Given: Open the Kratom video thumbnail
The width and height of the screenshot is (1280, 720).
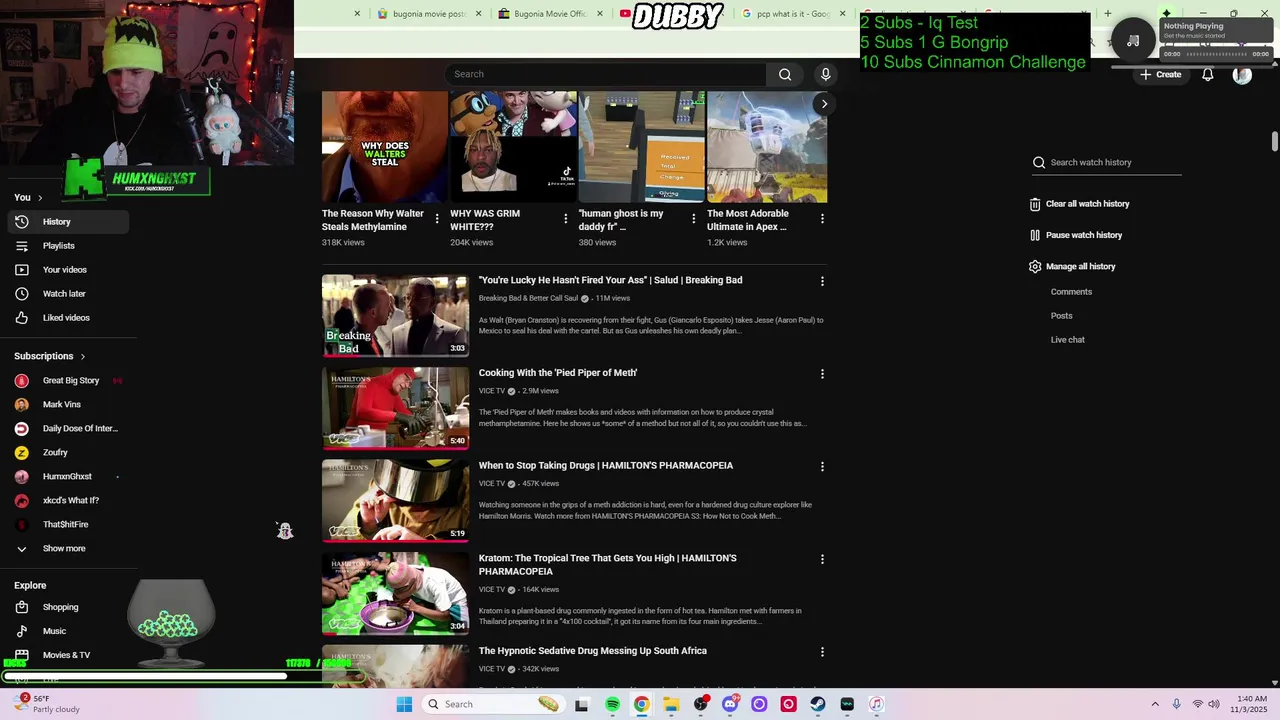Looking at the screenshot, I should coord(395,594).
